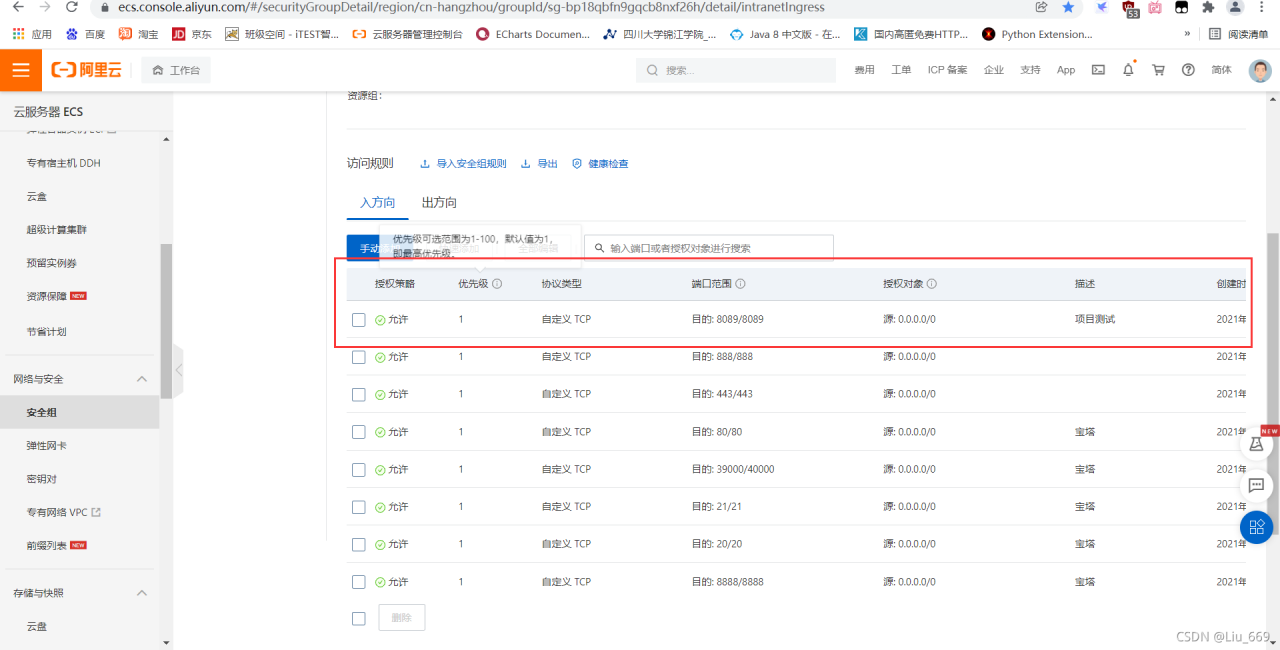Select the checkbox for port 443/443 rule
Image resolution: width=1280 pixels, height=650 pixels.
tap(359, 394)
